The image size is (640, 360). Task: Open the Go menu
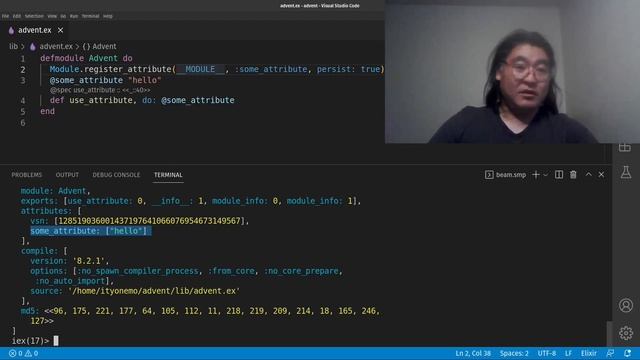63,16
